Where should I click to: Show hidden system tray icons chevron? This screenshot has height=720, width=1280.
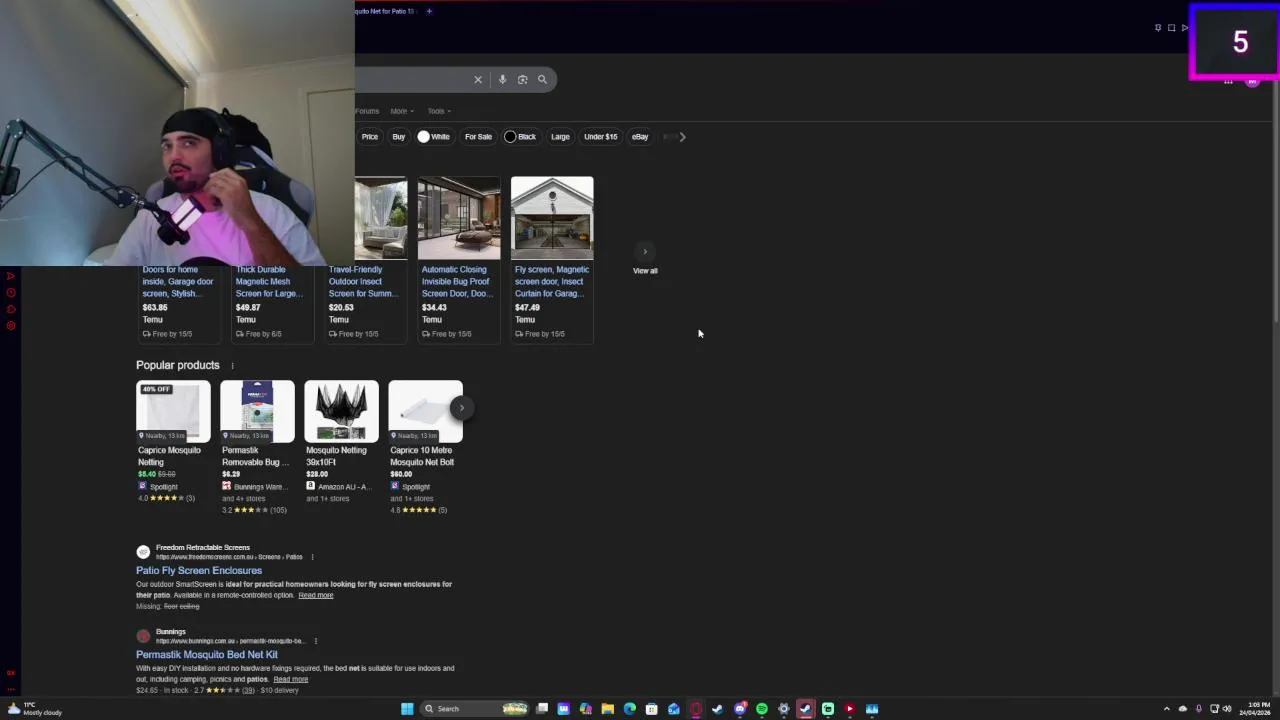(1166, 709)
